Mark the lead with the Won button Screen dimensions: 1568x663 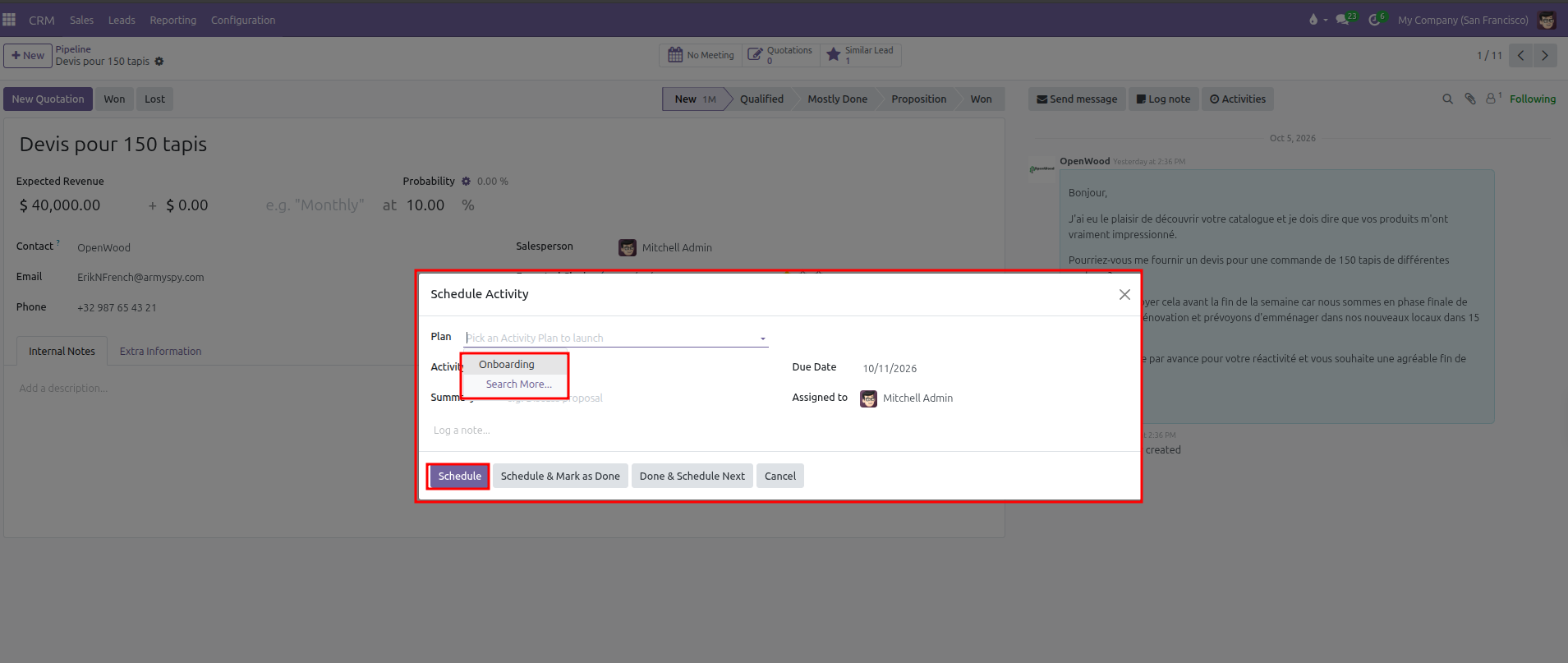(114, 99)
